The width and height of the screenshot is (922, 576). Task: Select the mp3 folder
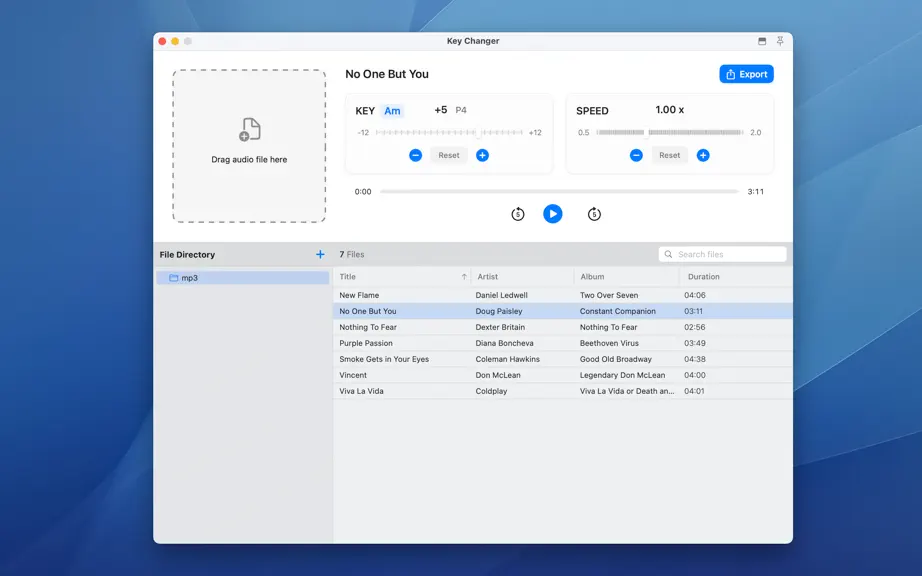point(243,278)
